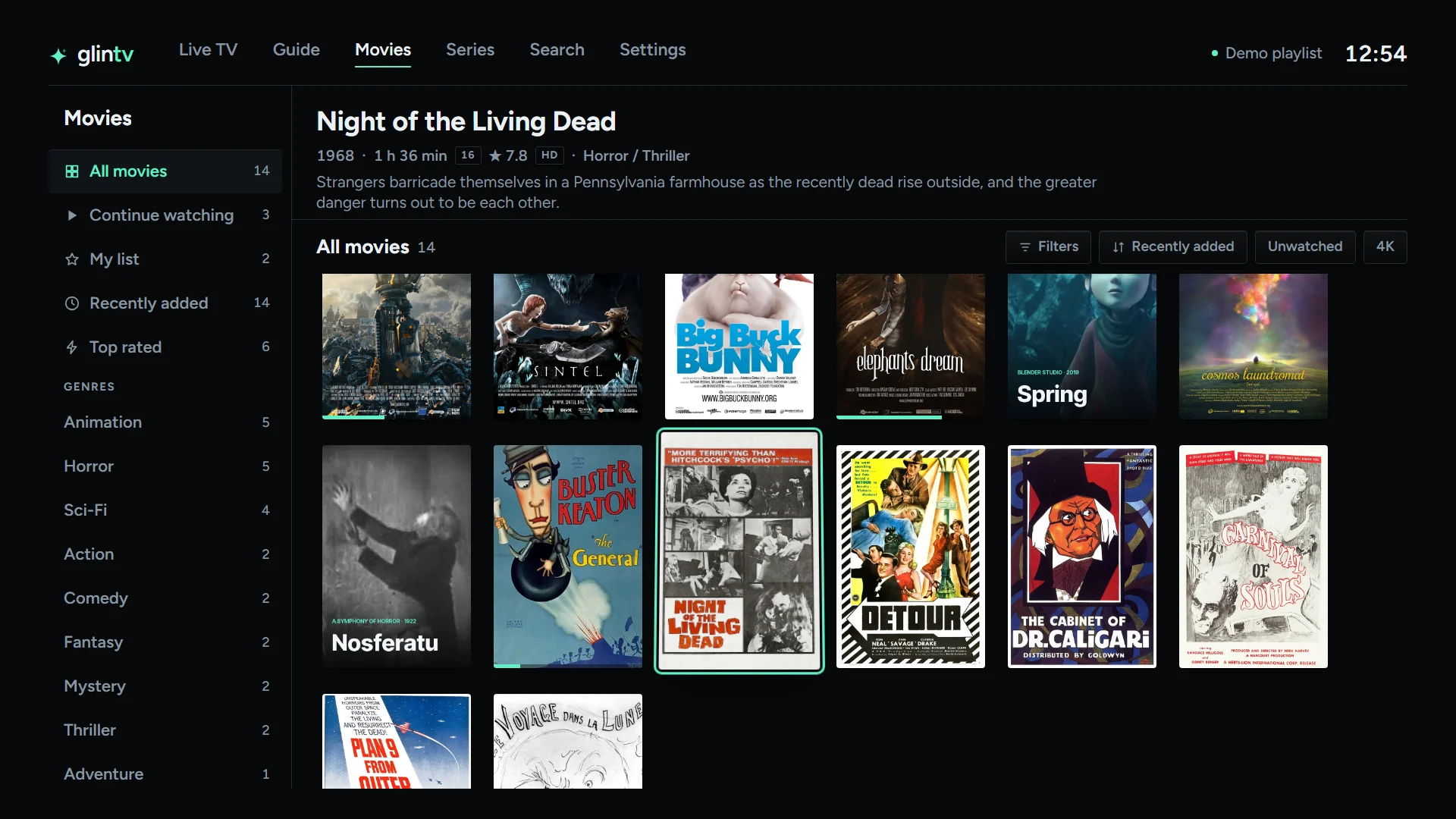The width and height of the screenshot is (1456, 819).
Task: Open the Detour poster
Action: coord(911,557)
